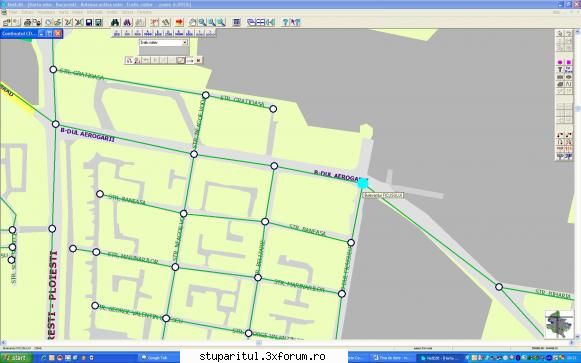
Task: Click the last magnifier zoom icon
Action: point(221,22)
